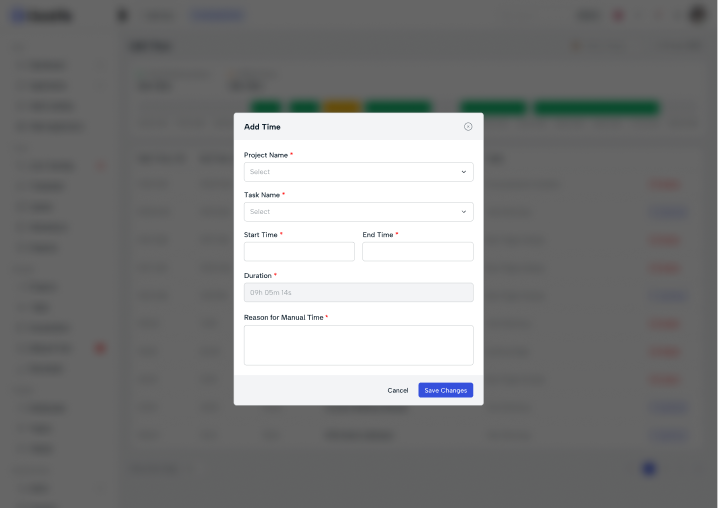Select the blue highlighted tab in top navigation
Image resolution: width=718 pixels, height=508 pixels.
218,15
